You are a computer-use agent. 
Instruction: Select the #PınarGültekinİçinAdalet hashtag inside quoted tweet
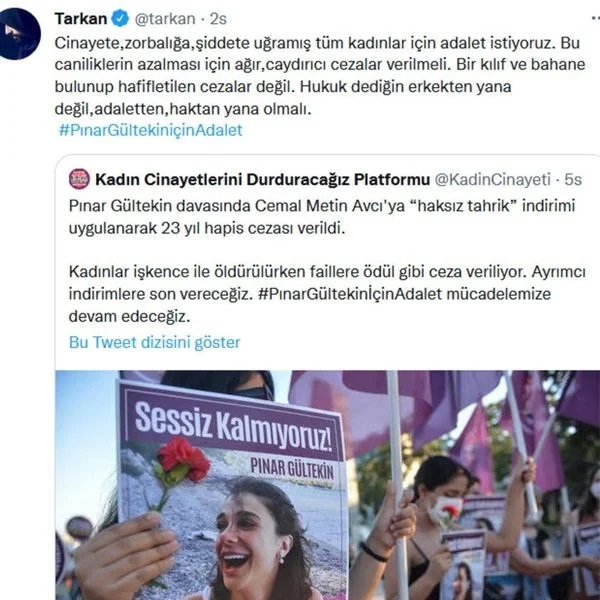pyautogui.click(x=350, y=294)
